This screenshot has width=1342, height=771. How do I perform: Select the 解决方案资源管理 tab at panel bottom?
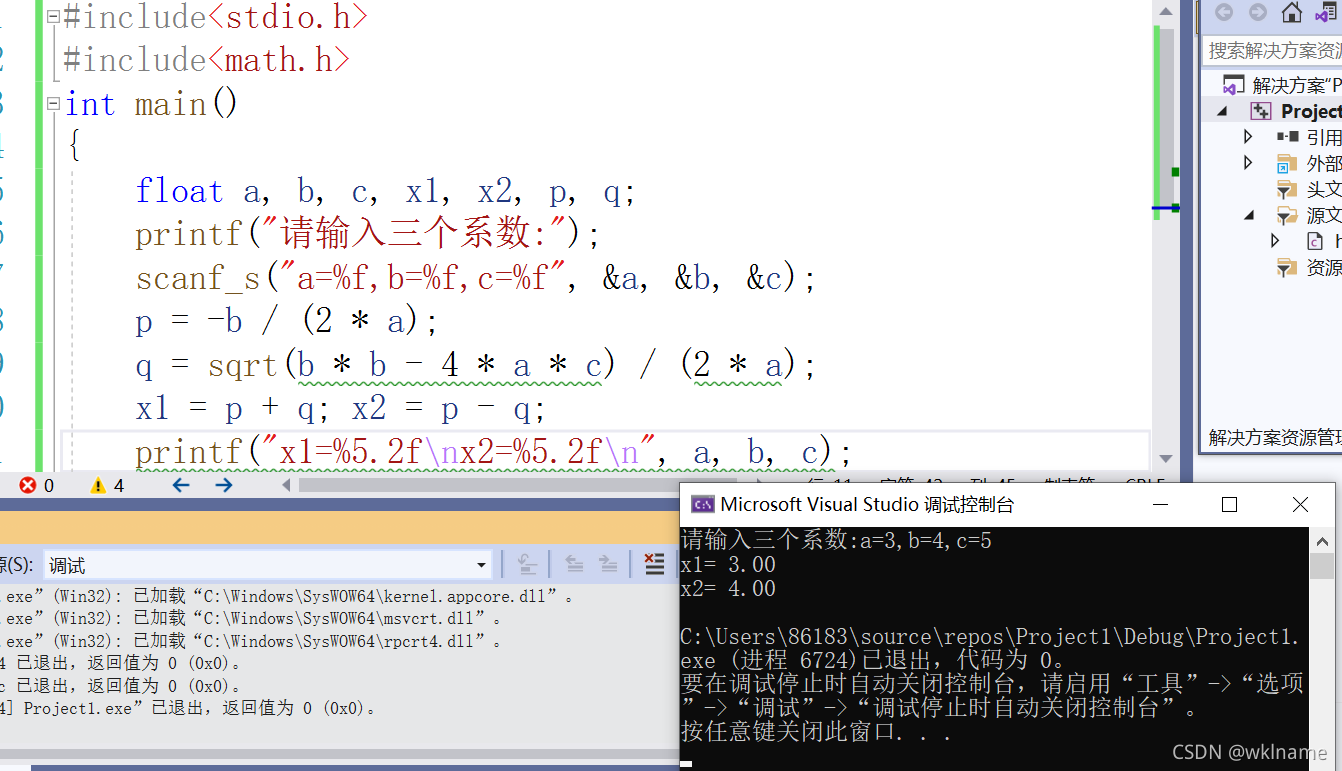tap(1274, 437)
